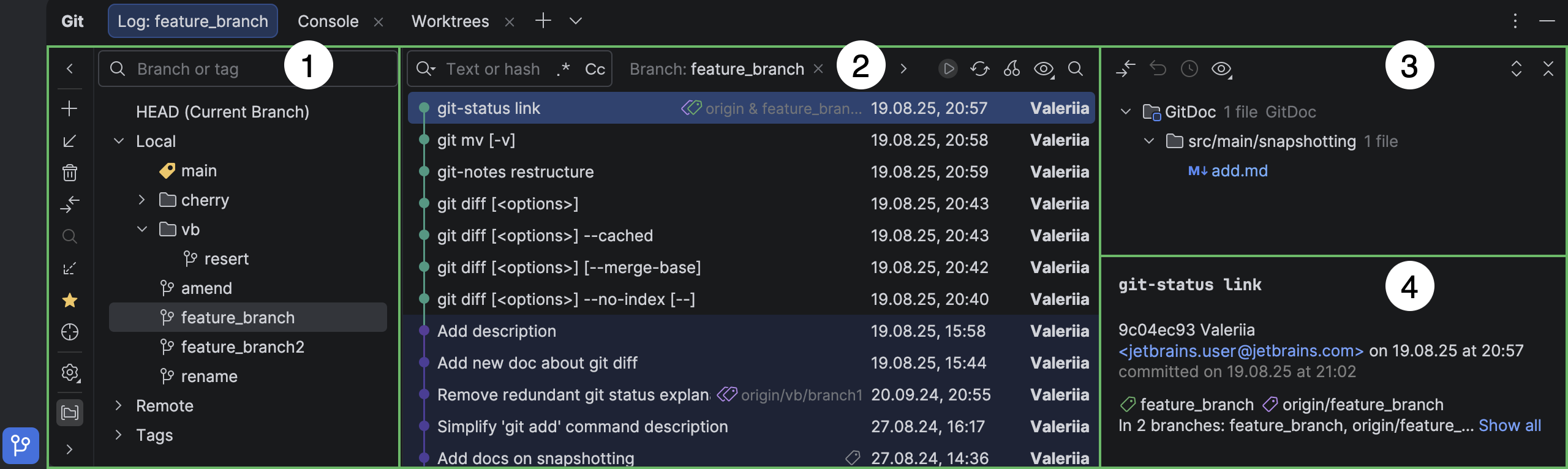Click the delete branch trash icon
This screenshot has width=1568, height=469.
click(x=70, y=173)
